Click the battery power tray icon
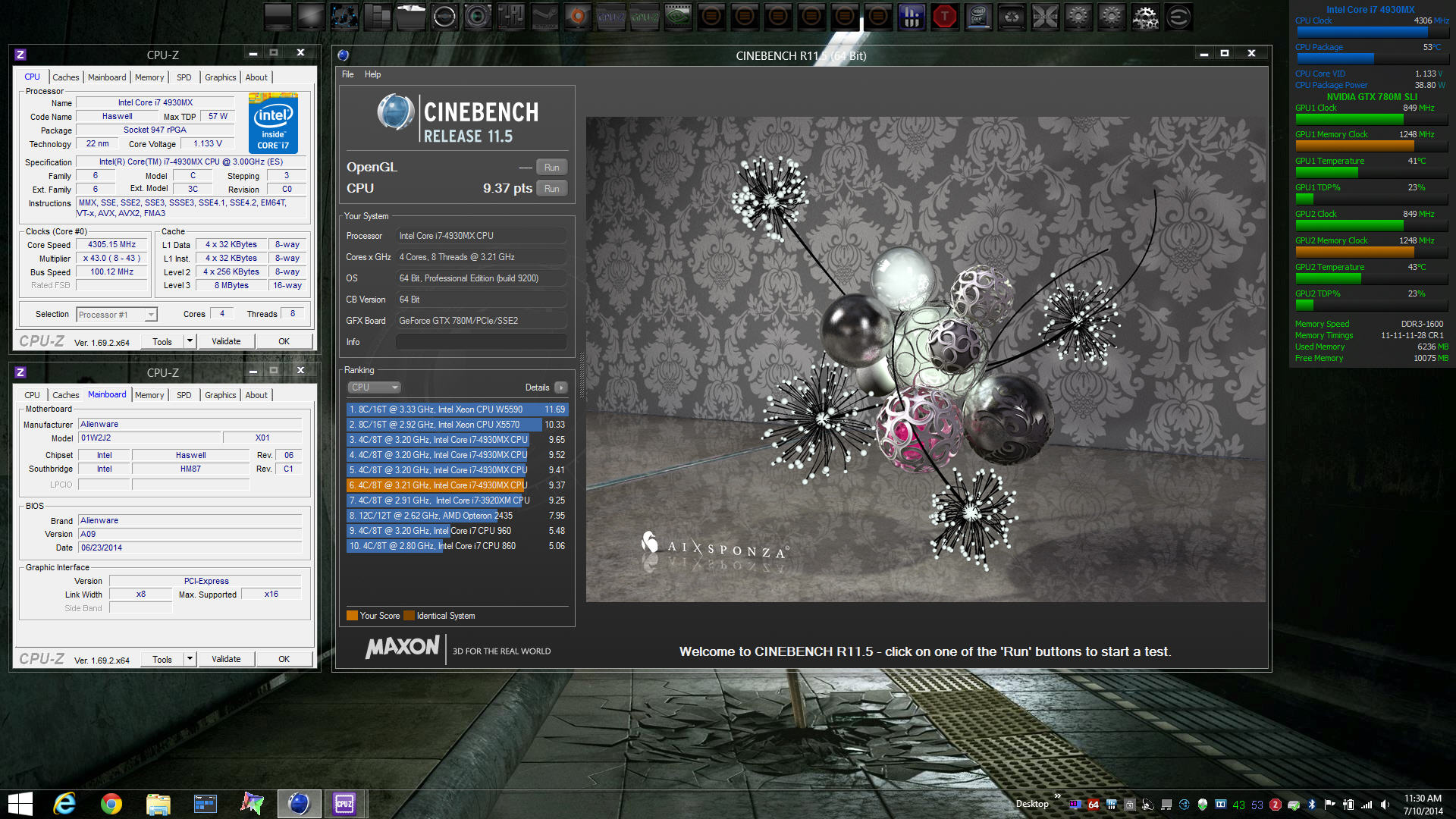Viewport: 1456px width, 819px height. coord(1348,805)
